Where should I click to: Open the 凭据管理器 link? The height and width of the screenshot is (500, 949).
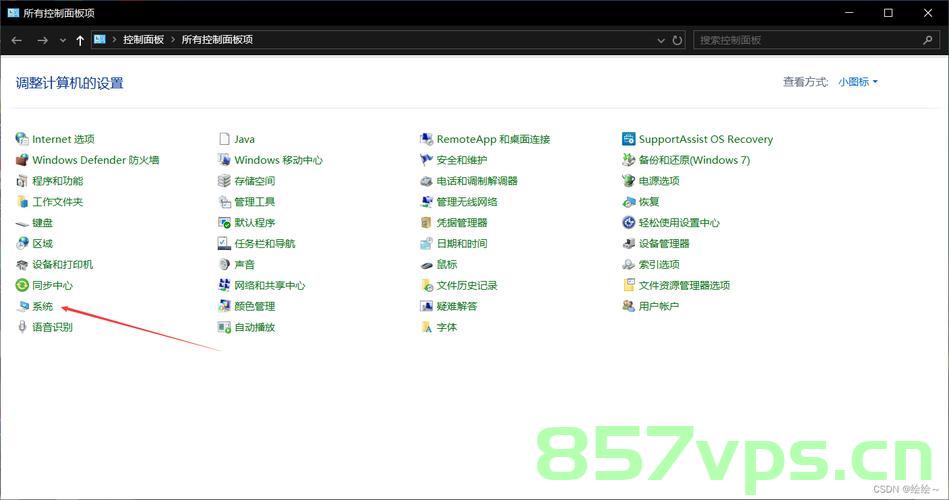tap(462, 223)
